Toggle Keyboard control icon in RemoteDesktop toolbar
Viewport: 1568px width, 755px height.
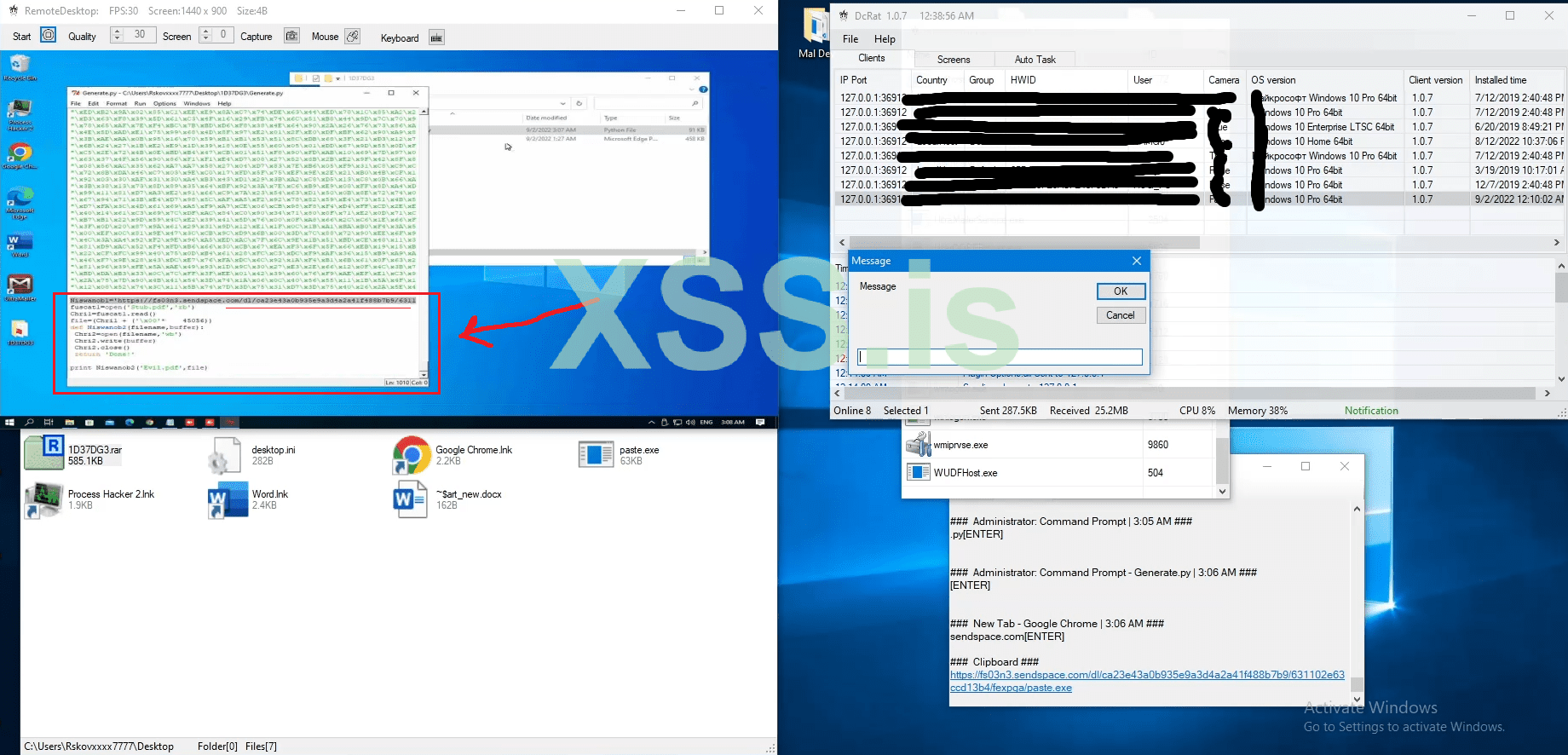436,37
